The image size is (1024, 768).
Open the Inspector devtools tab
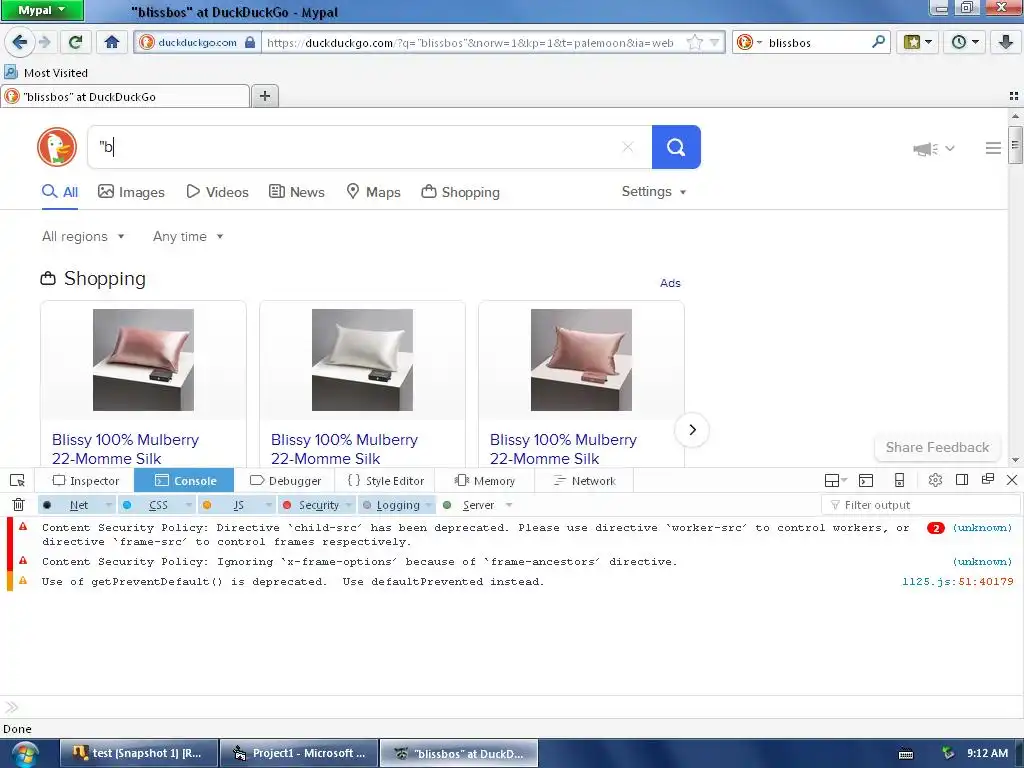coord(86,481)
